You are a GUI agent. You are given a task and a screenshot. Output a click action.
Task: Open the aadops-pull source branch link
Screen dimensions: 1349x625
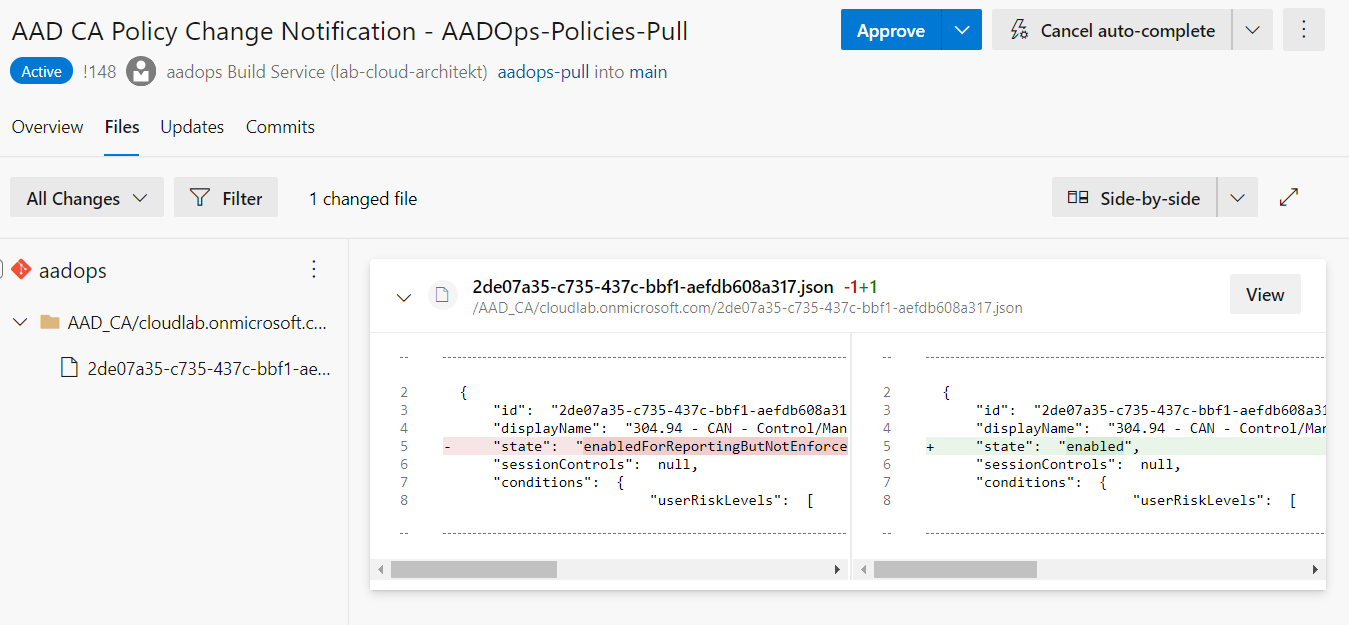543,72
